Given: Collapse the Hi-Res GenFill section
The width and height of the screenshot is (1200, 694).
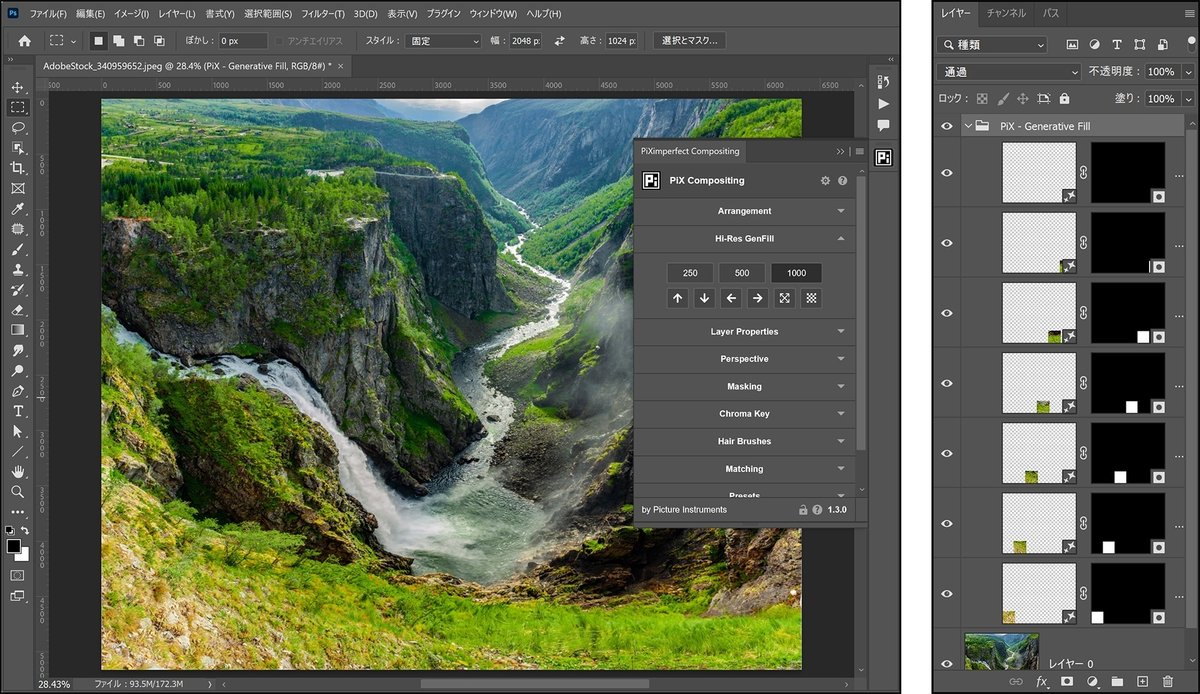Looking at the screenshot, I should (x=745, y=239).
